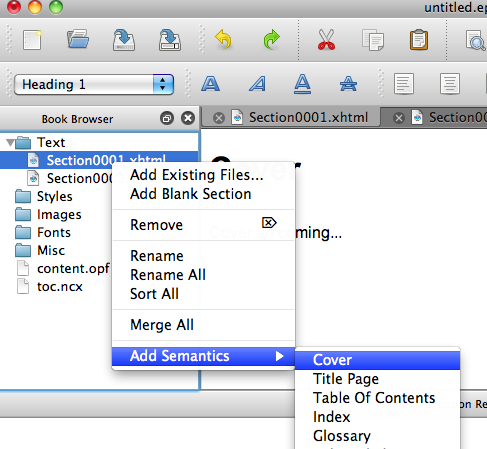
Task: Center align text icon
Action: click(450, 84)
